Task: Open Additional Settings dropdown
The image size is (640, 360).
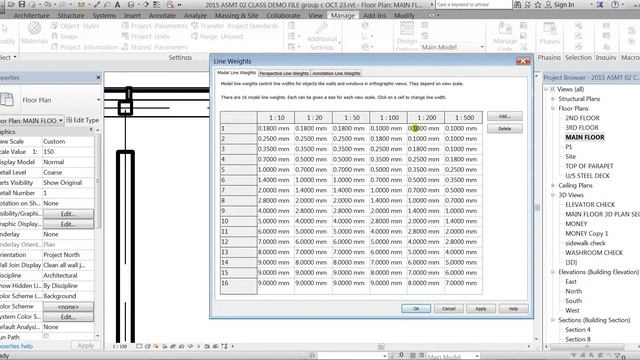Action: tap(322, 36)
